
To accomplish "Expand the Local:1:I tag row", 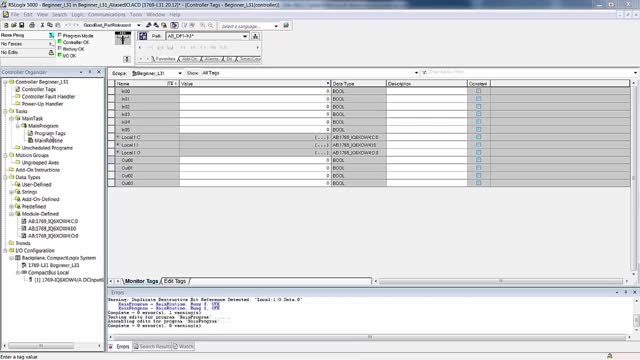I will (118, 145).
